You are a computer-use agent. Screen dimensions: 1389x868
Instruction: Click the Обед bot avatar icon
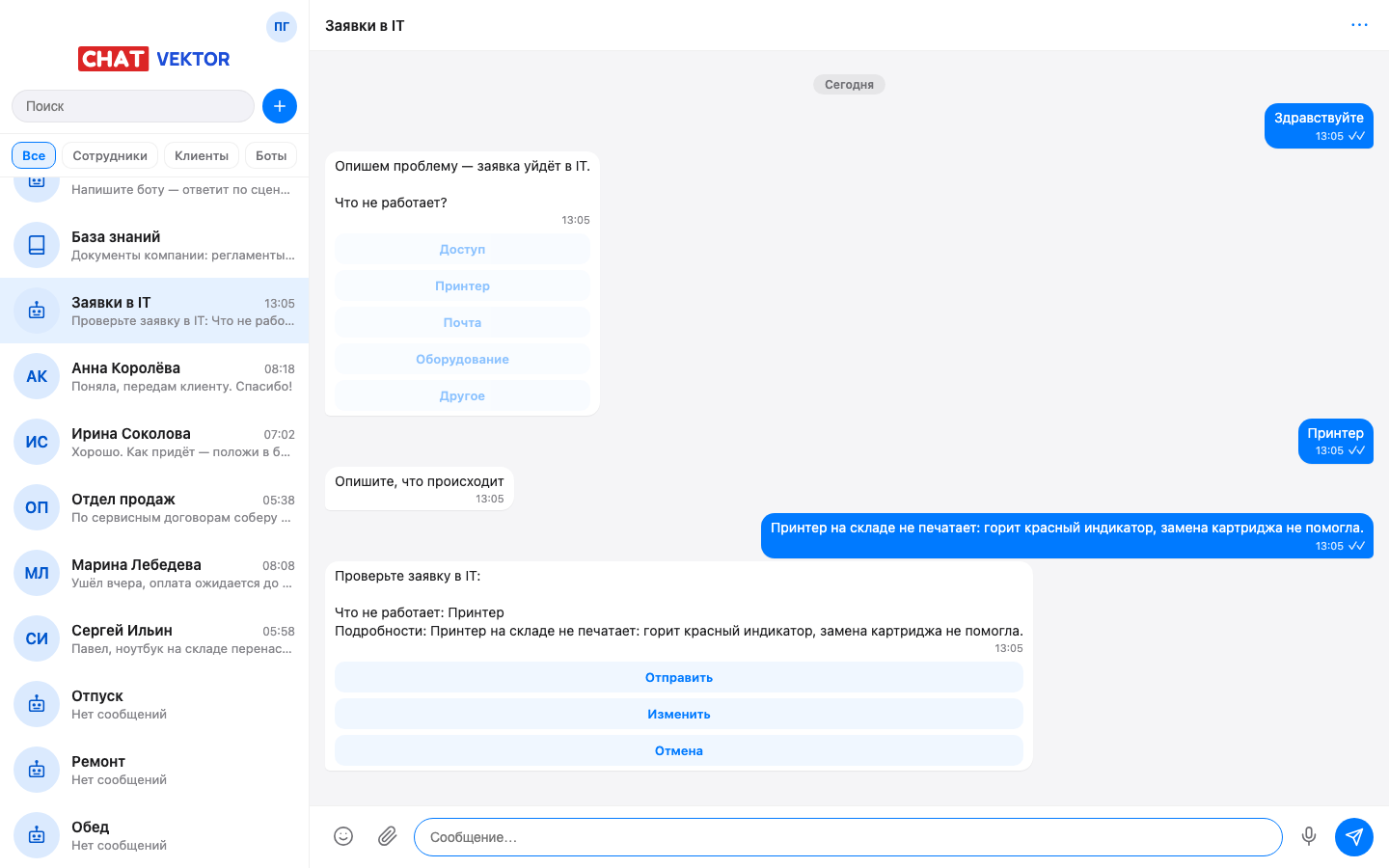pyautogui.click(x=37, y=835)
